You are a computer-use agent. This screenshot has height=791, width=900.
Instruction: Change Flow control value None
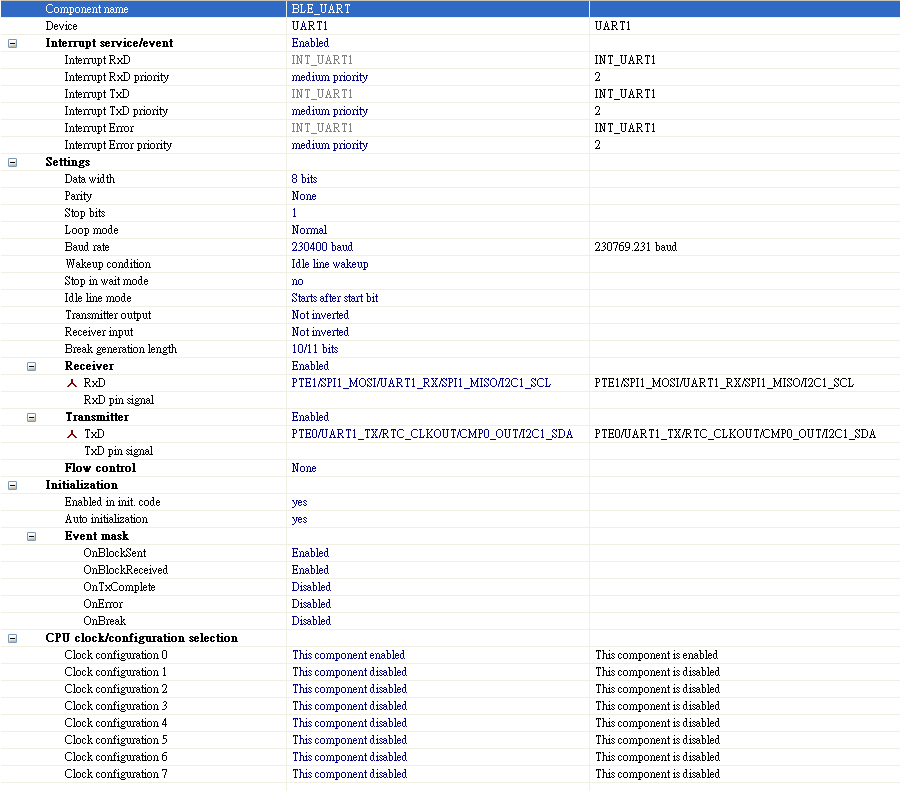(x=304, y=468)
